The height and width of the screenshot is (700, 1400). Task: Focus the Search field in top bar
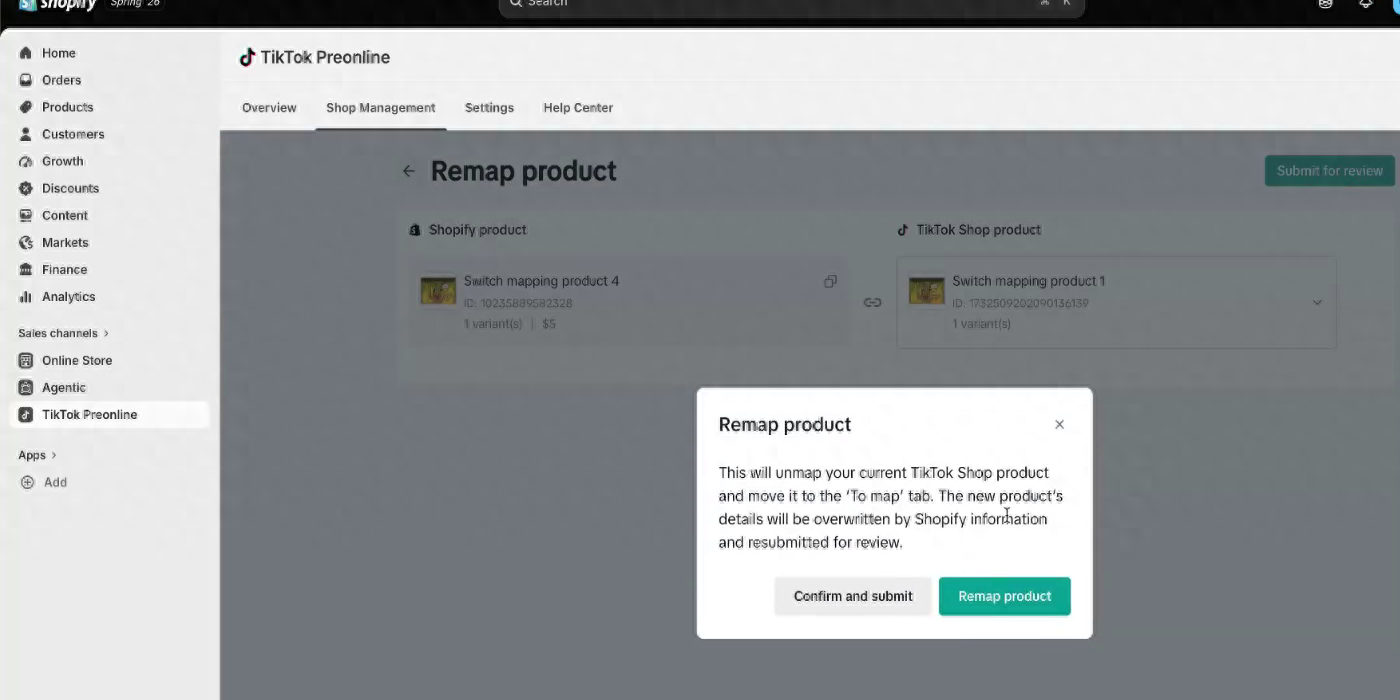coord(792,6)
